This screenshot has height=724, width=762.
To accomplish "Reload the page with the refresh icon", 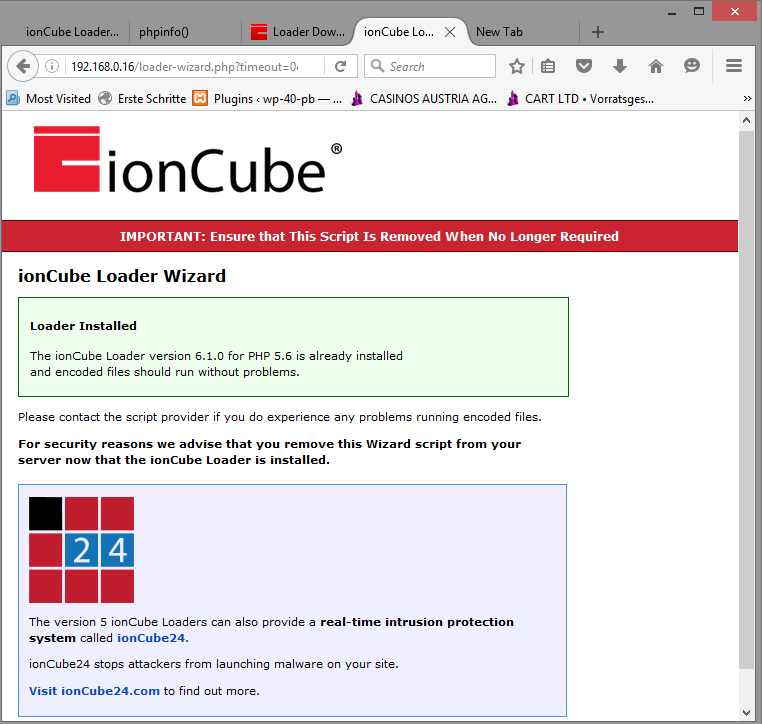I will point(340,66).
